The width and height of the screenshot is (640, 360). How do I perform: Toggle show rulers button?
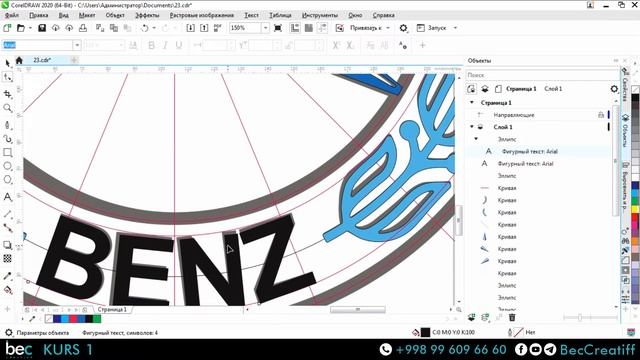(x=295, y=28)
